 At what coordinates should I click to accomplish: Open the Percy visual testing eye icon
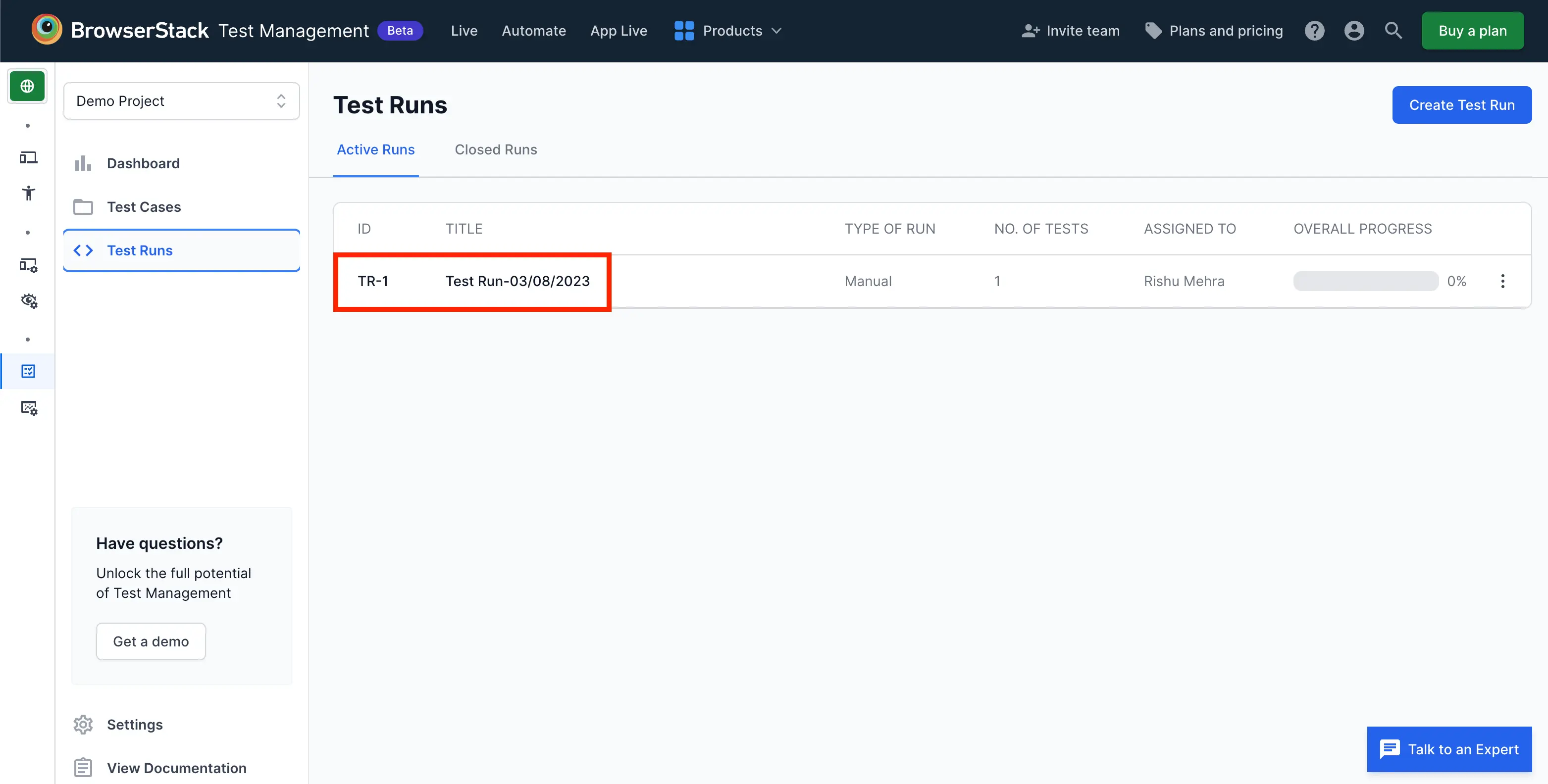pyautogui.click(x=28, y=300)
